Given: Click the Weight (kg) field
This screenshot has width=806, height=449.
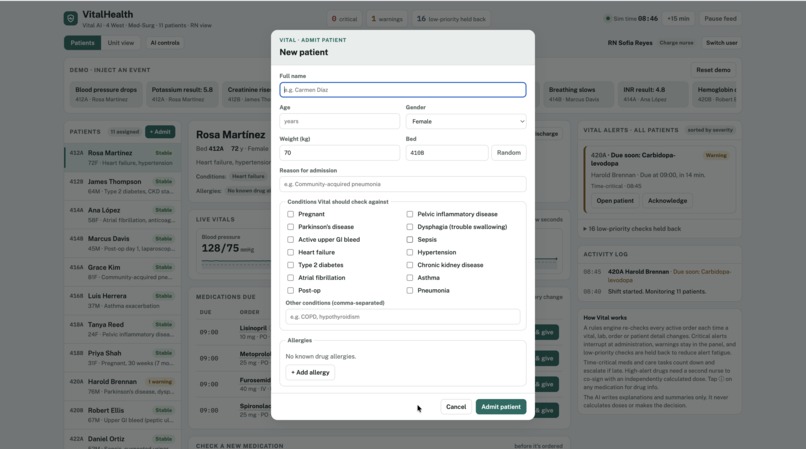Looking at the screenshot, I should click(339, 153).
